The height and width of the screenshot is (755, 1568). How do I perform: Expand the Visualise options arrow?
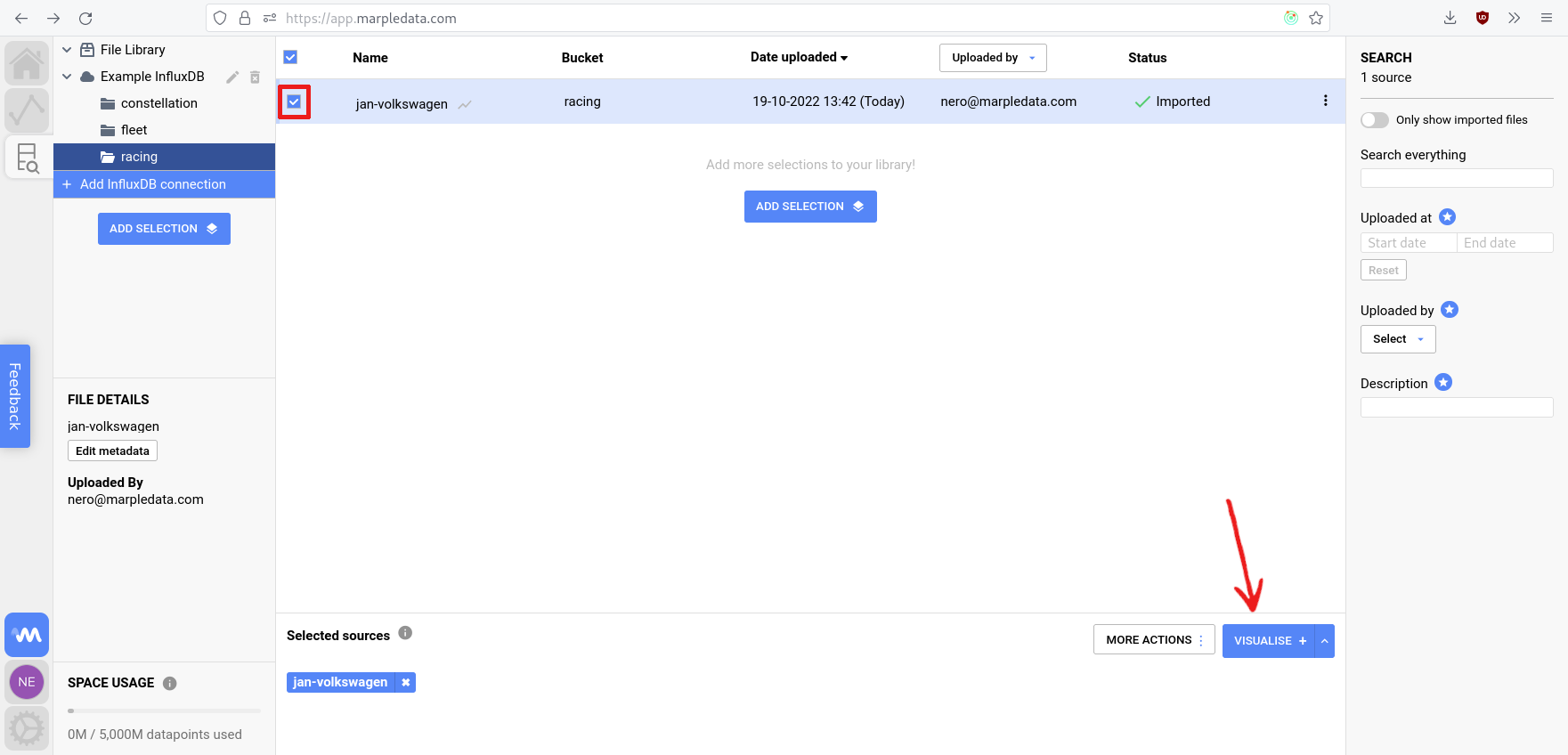point(1325,641)
